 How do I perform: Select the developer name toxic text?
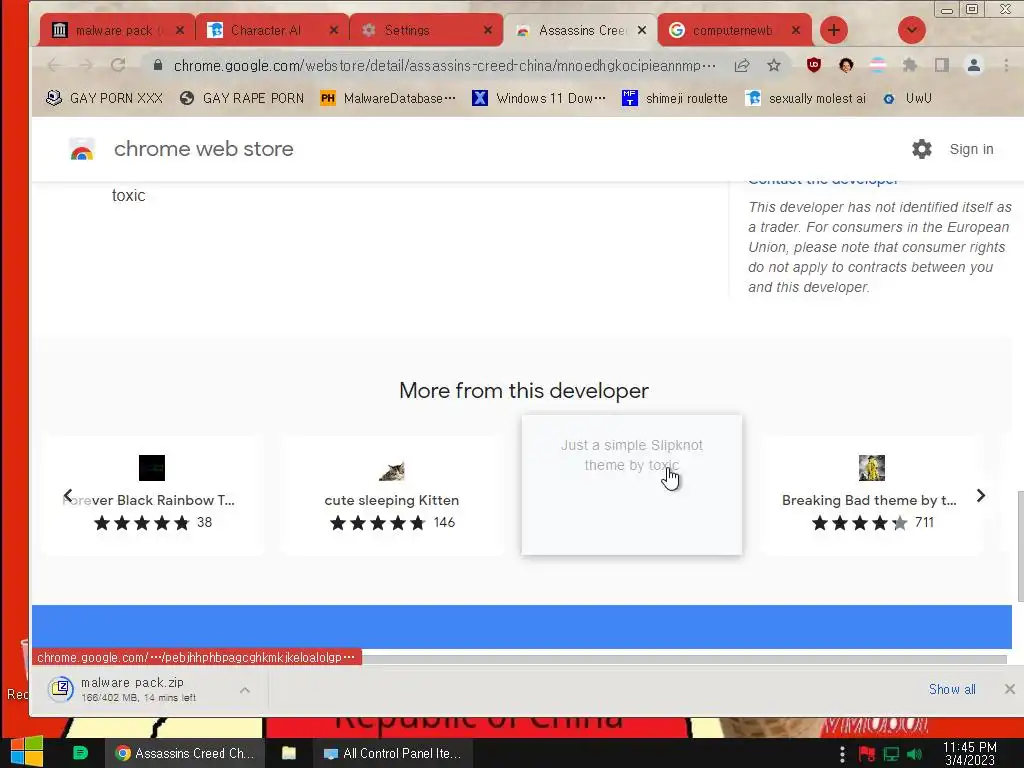(129, 195)
